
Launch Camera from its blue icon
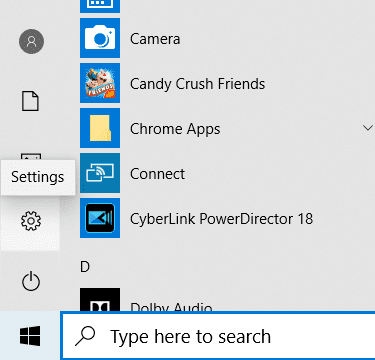(100, 38)
